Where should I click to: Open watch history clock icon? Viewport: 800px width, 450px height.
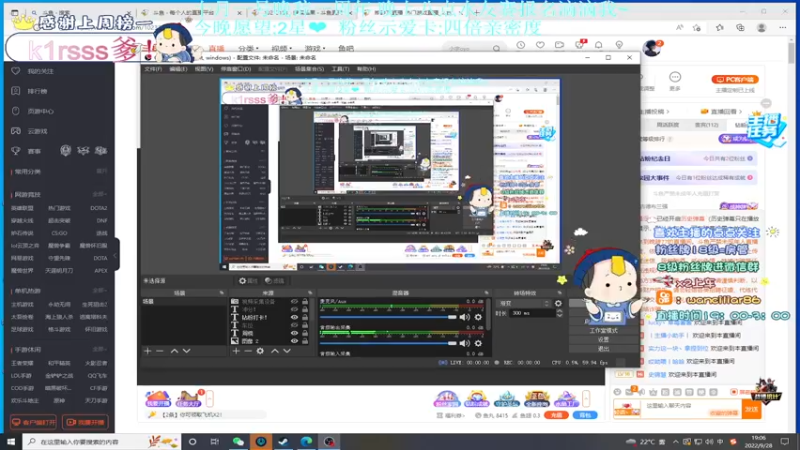pos(520,45)
